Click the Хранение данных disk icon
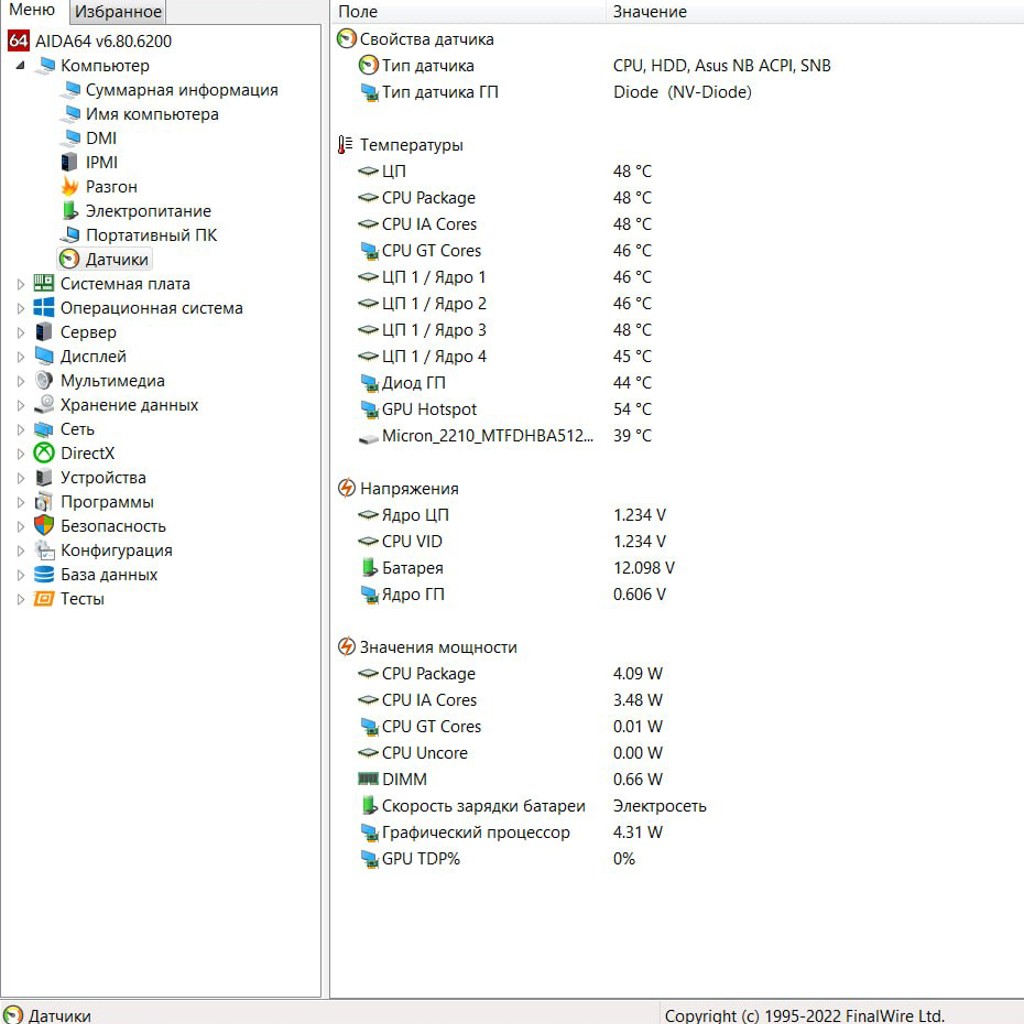Image resolution: width=1024 pixels, height=1024 pixels. (x=44, y=404)
